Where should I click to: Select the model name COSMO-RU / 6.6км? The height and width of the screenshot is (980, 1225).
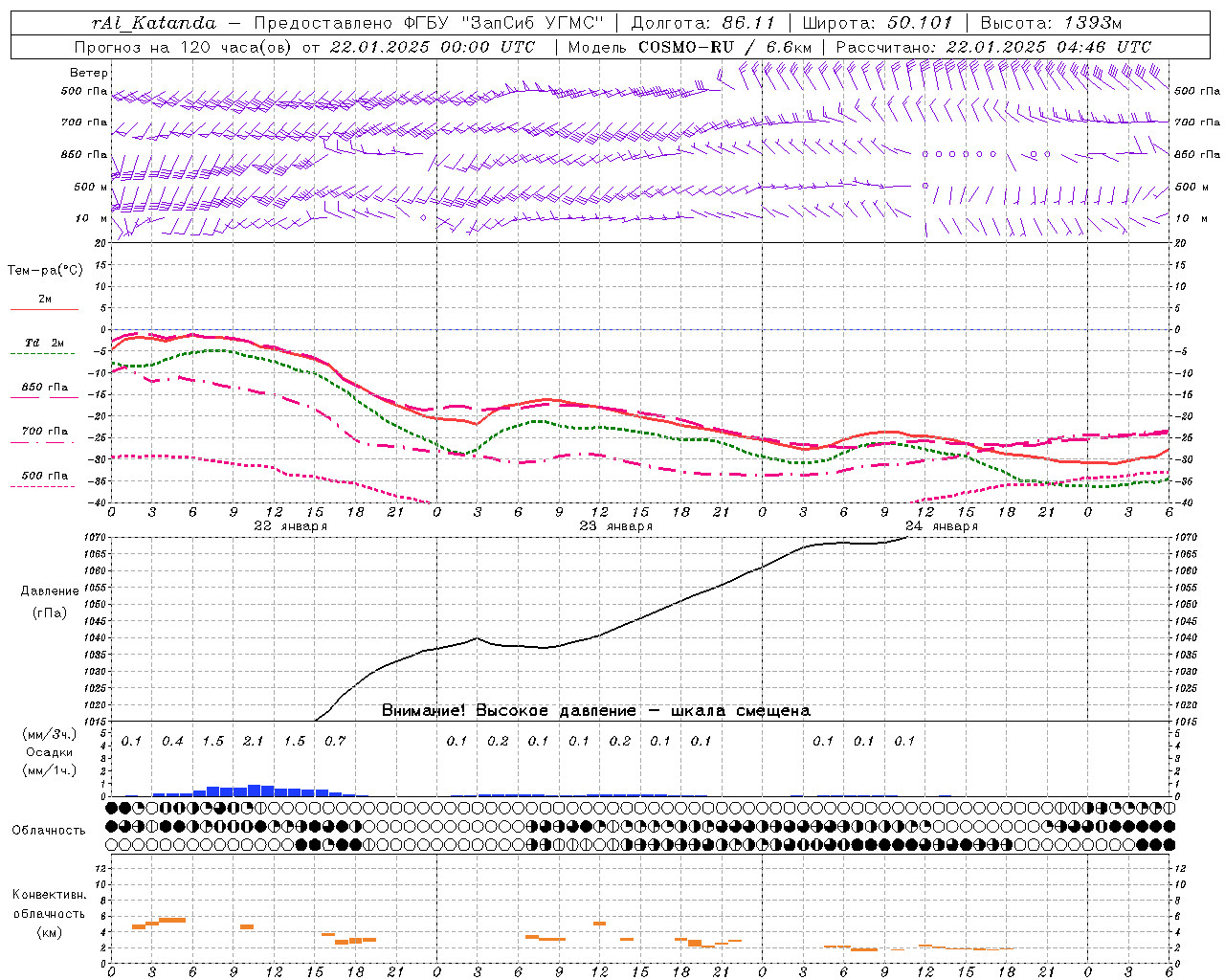coord(725,47)
